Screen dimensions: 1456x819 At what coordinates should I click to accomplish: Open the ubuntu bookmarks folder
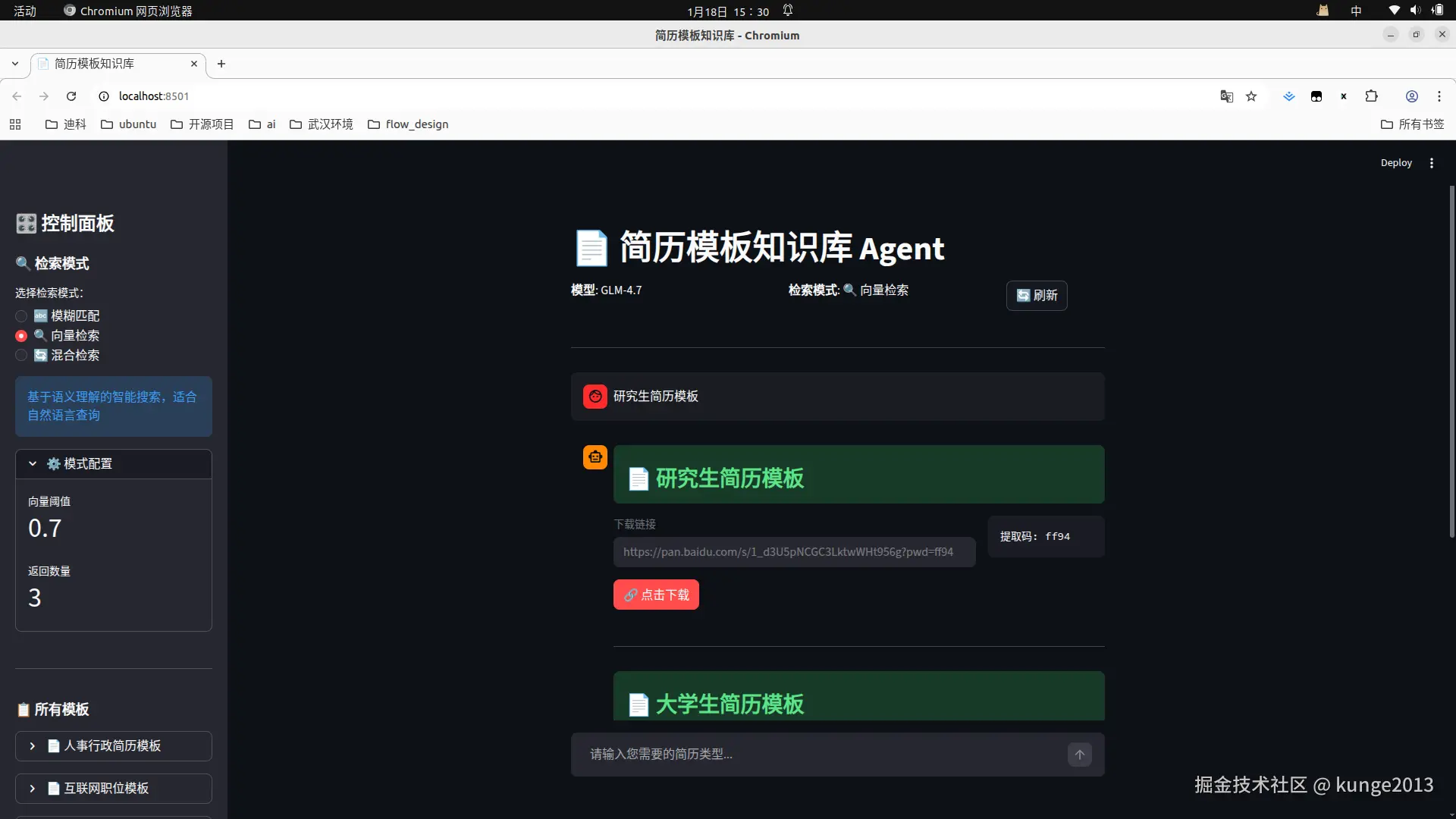click(127, 124)
